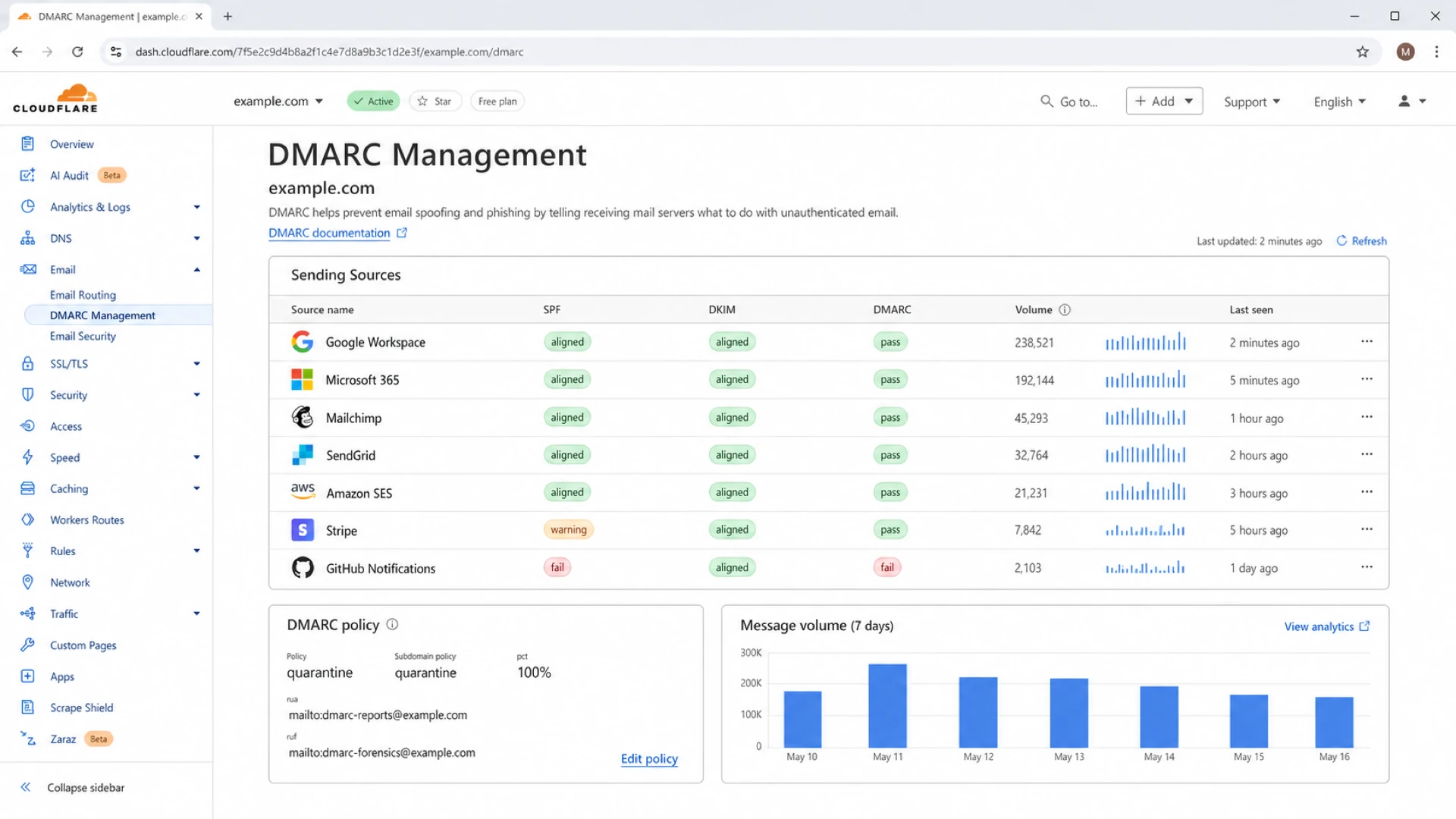Viewport: 1456px width, 819px height.
Task: Open the user account dropdown
Action: [1412, 101]
